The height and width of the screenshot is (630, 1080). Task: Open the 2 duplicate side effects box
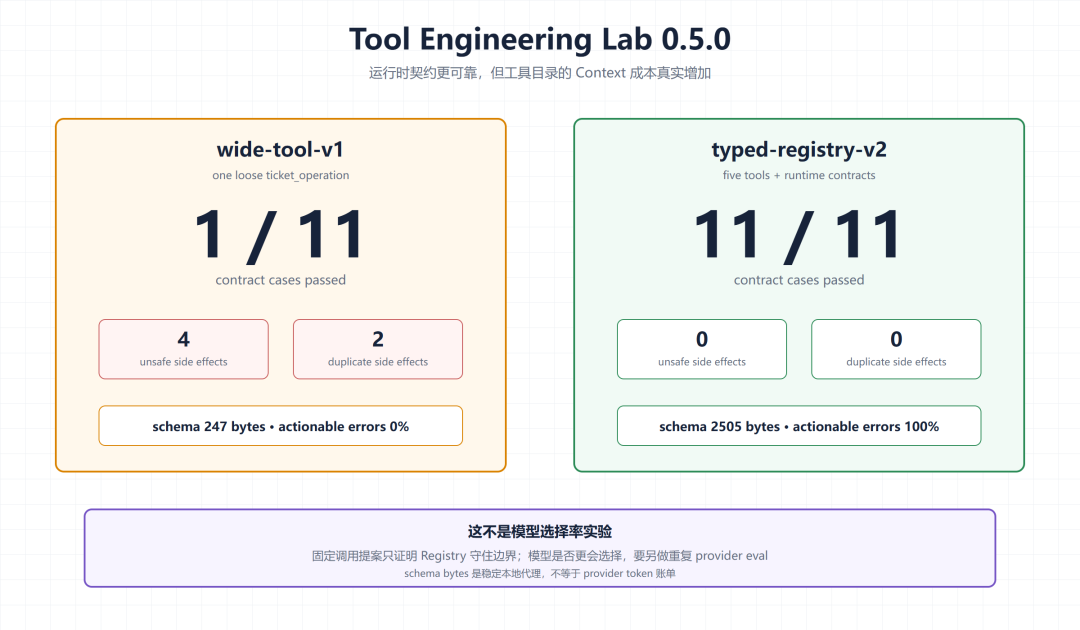tap(377, 349)
